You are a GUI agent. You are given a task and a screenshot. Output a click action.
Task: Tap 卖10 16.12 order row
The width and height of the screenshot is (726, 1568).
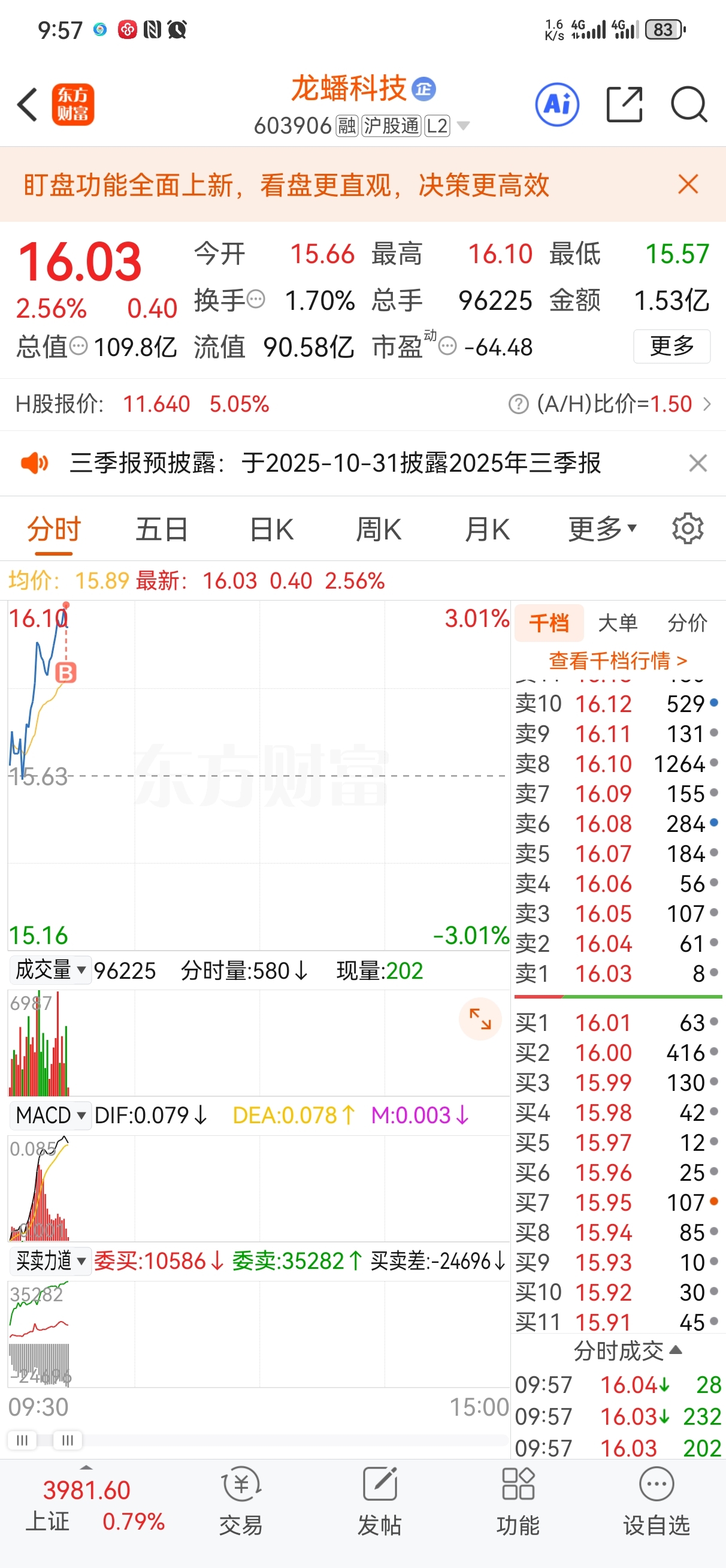618,704
